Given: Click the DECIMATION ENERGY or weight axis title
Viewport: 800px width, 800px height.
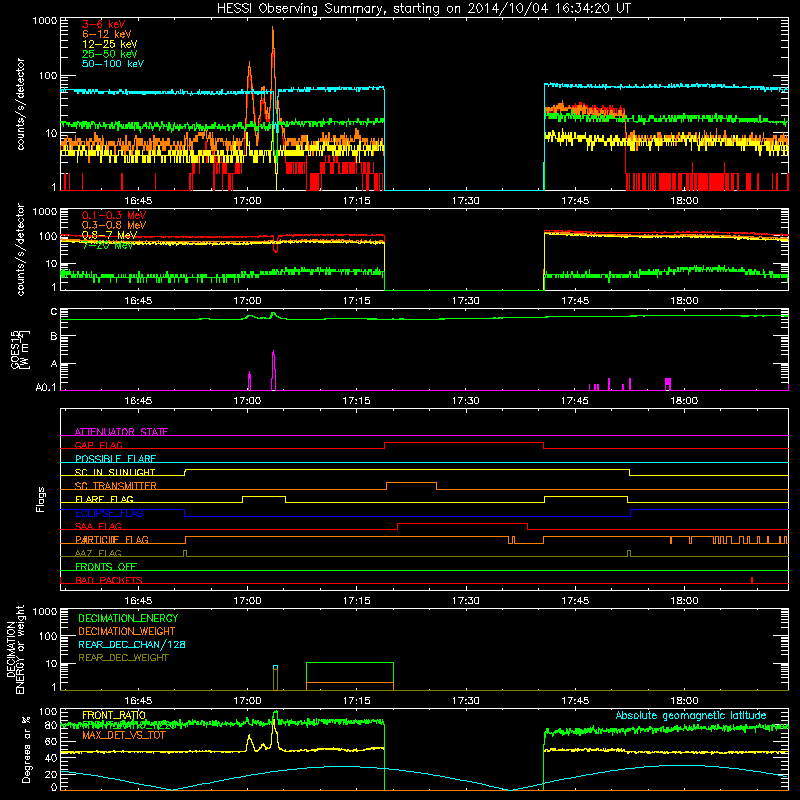Looking at the screenshot, I should (x=15, y=649).
